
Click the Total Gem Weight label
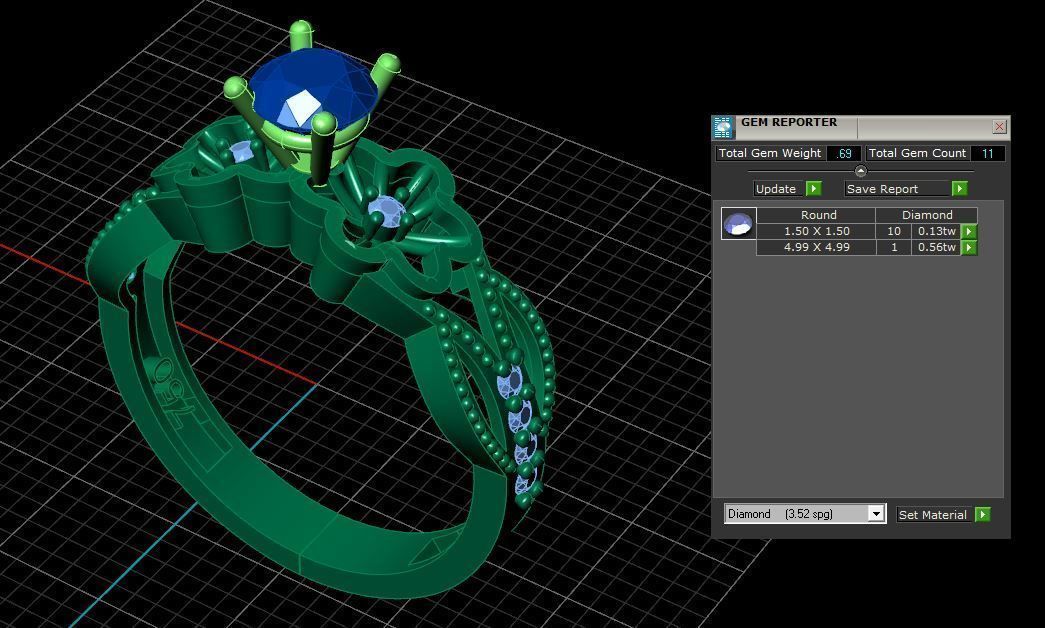770,153
